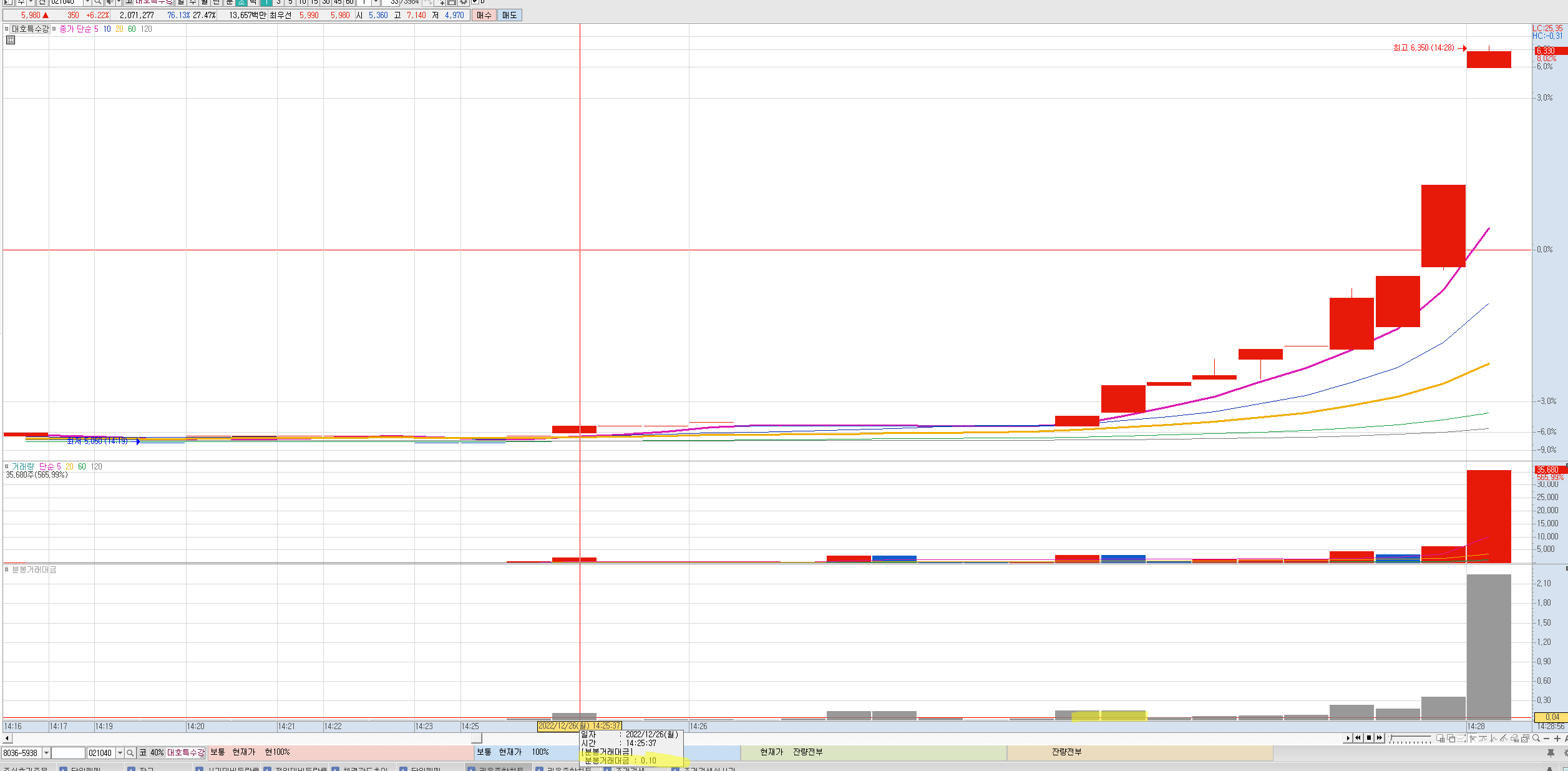Click the overlapping windows chart icon
The width and height of the screenshot is (1568, 771).
1451,738
